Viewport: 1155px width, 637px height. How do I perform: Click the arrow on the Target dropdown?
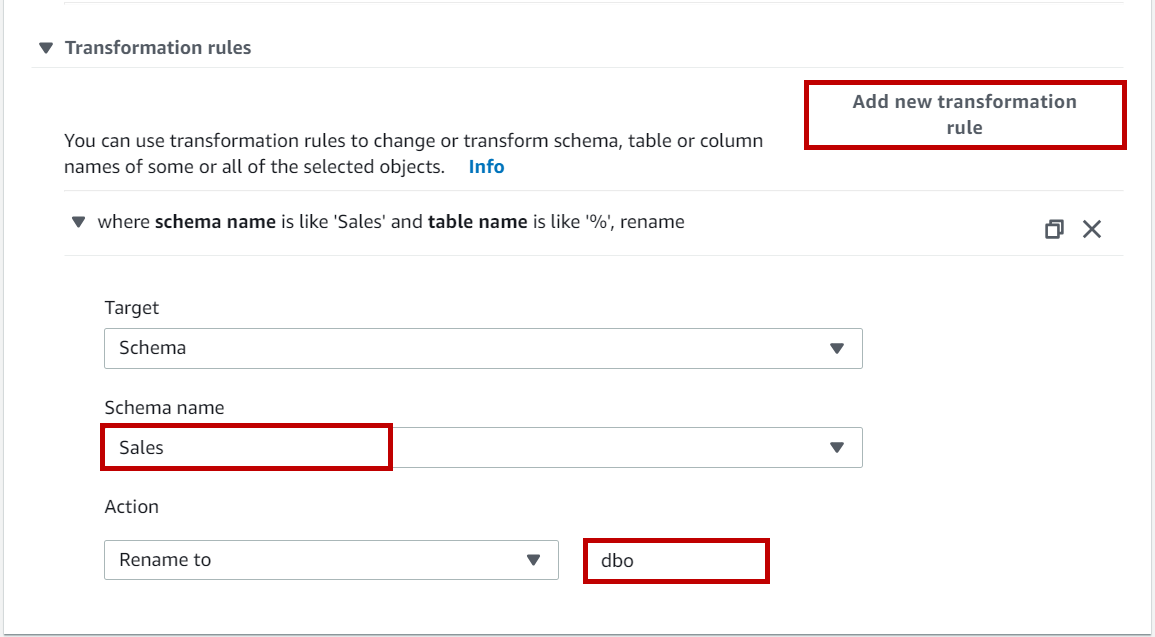pyautogui.click(x=837, y=348)
